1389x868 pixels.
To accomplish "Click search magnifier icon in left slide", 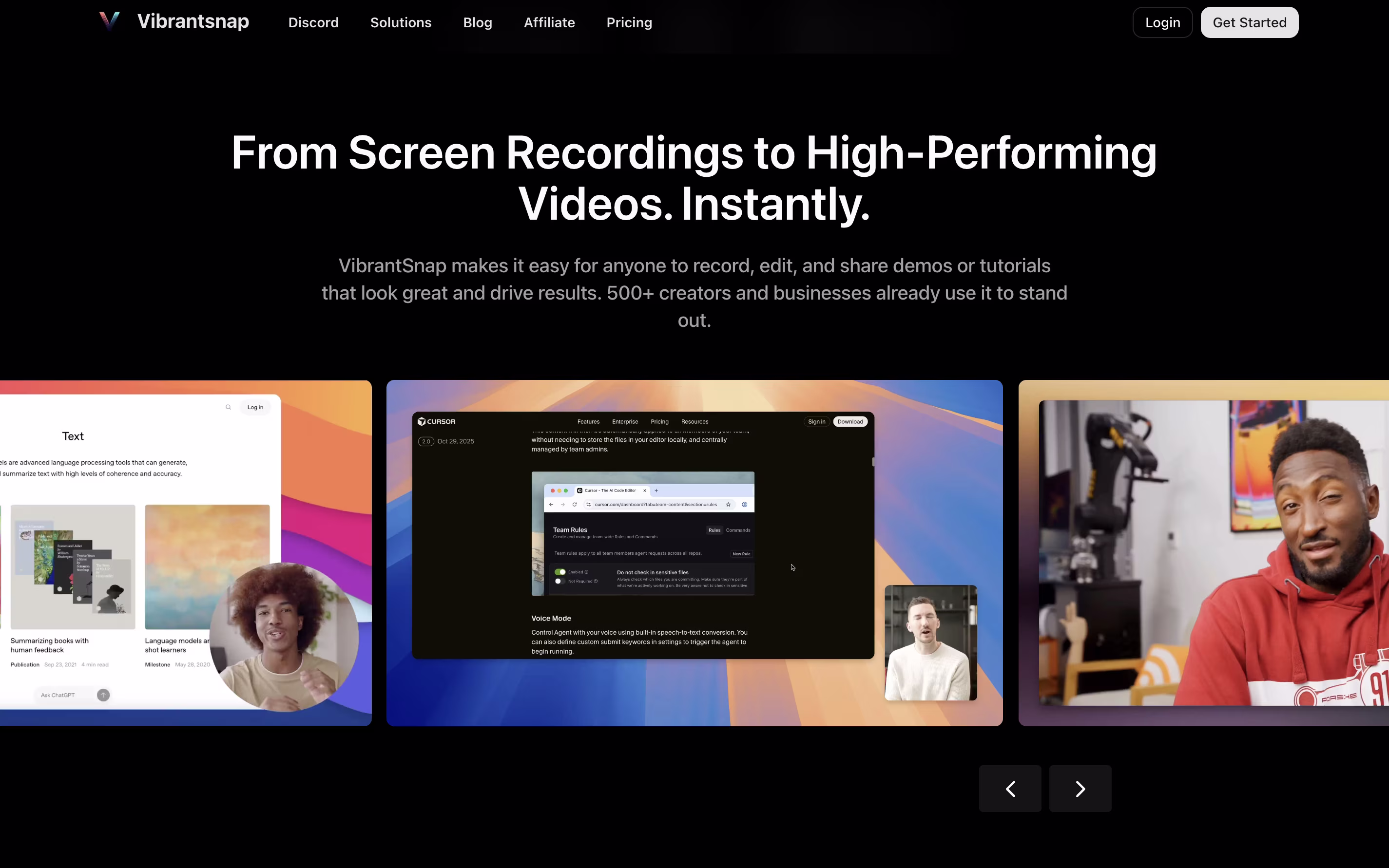I will 228,407.
